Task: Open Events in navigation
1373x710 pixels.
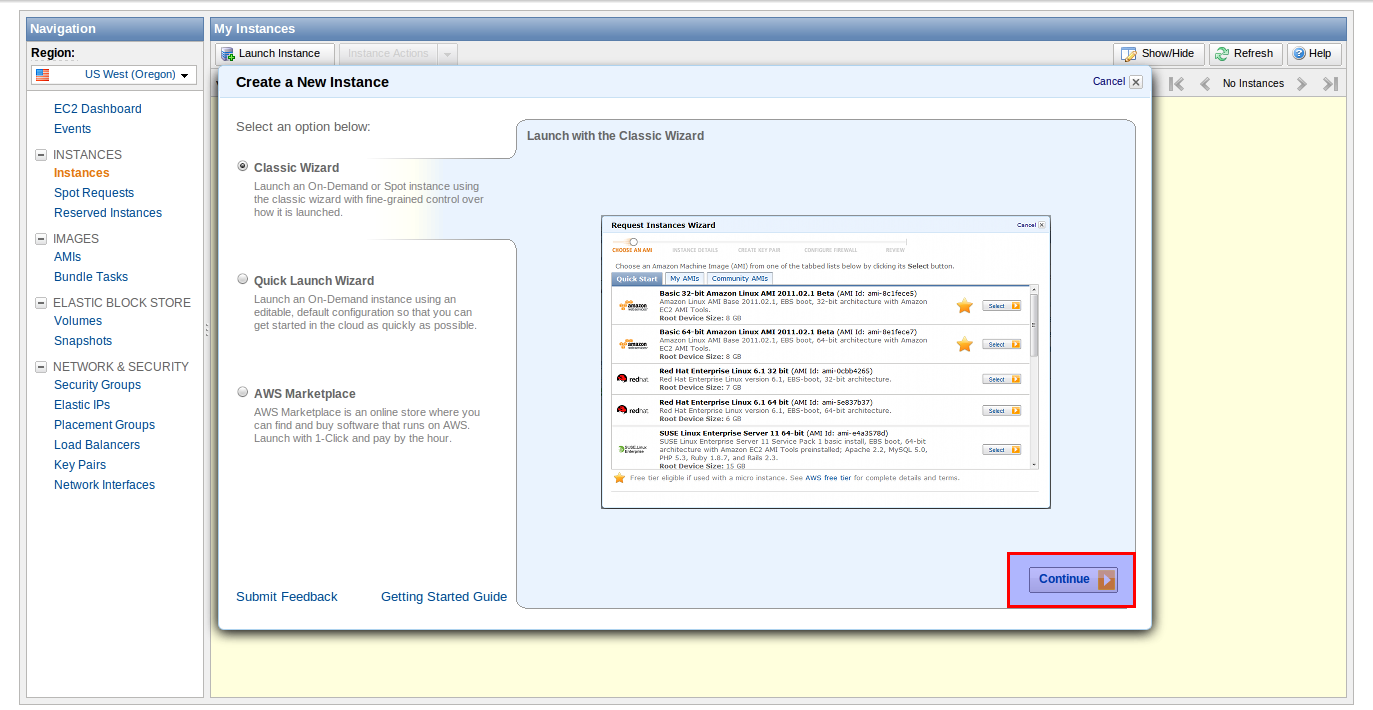Action: click(x=72, y=129)
